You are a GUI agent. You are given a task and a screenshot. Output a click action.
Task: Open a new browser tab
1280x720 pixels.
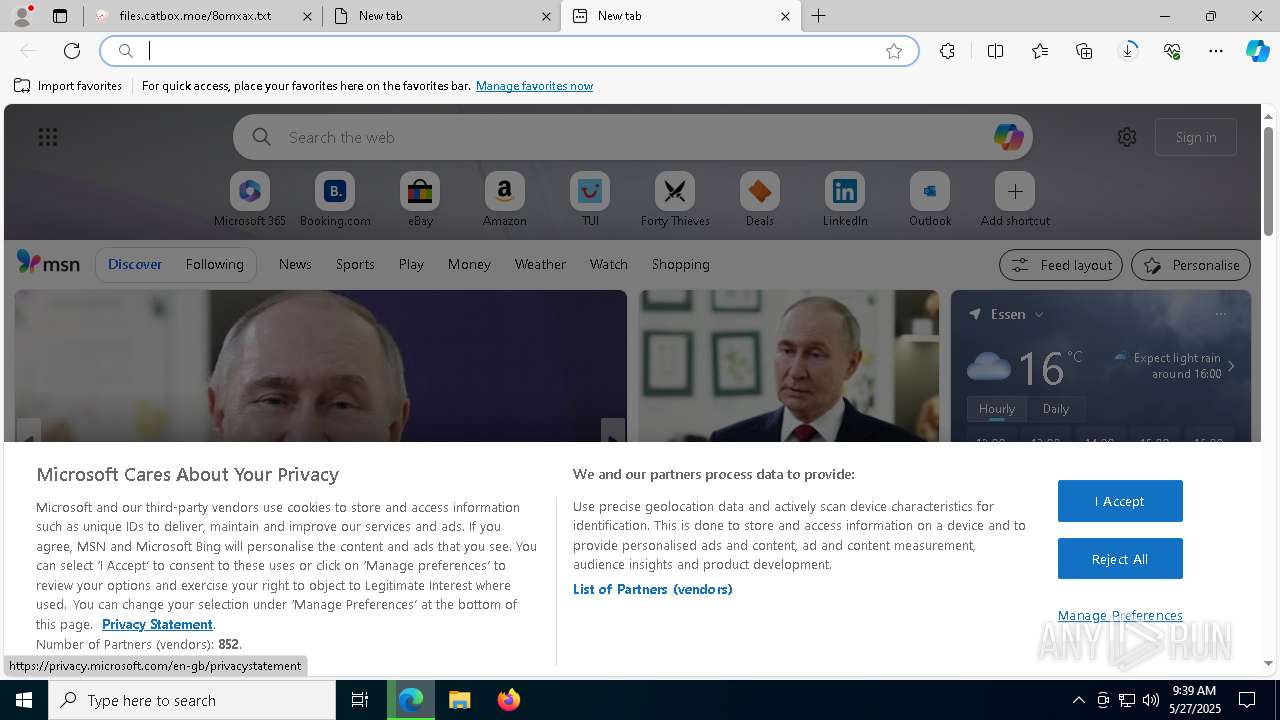tap(819, 16)
